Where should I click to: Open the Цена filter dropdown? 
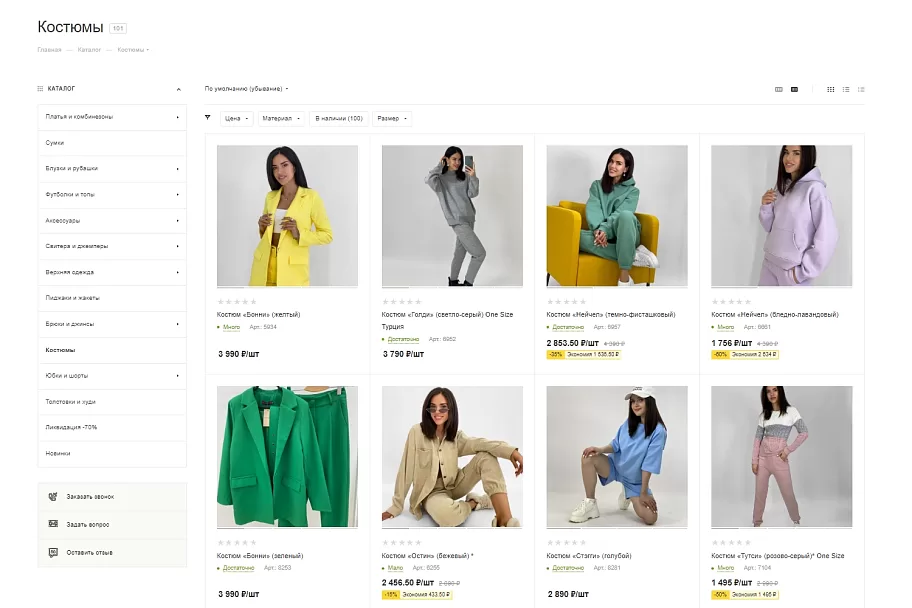[237, 119]
